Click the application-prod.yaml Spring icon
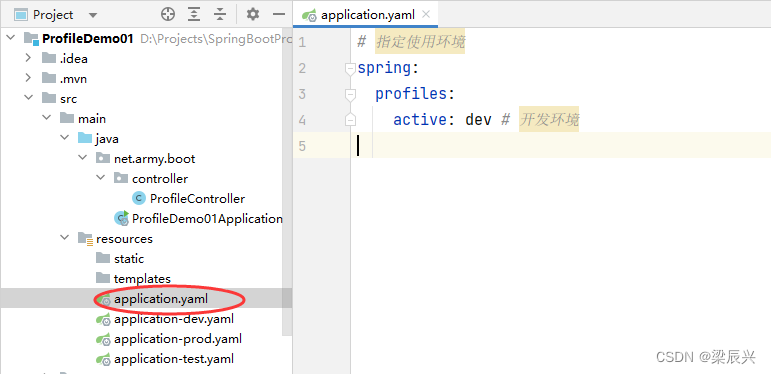This screenshot has width=771, height=374. pos(103,339)
